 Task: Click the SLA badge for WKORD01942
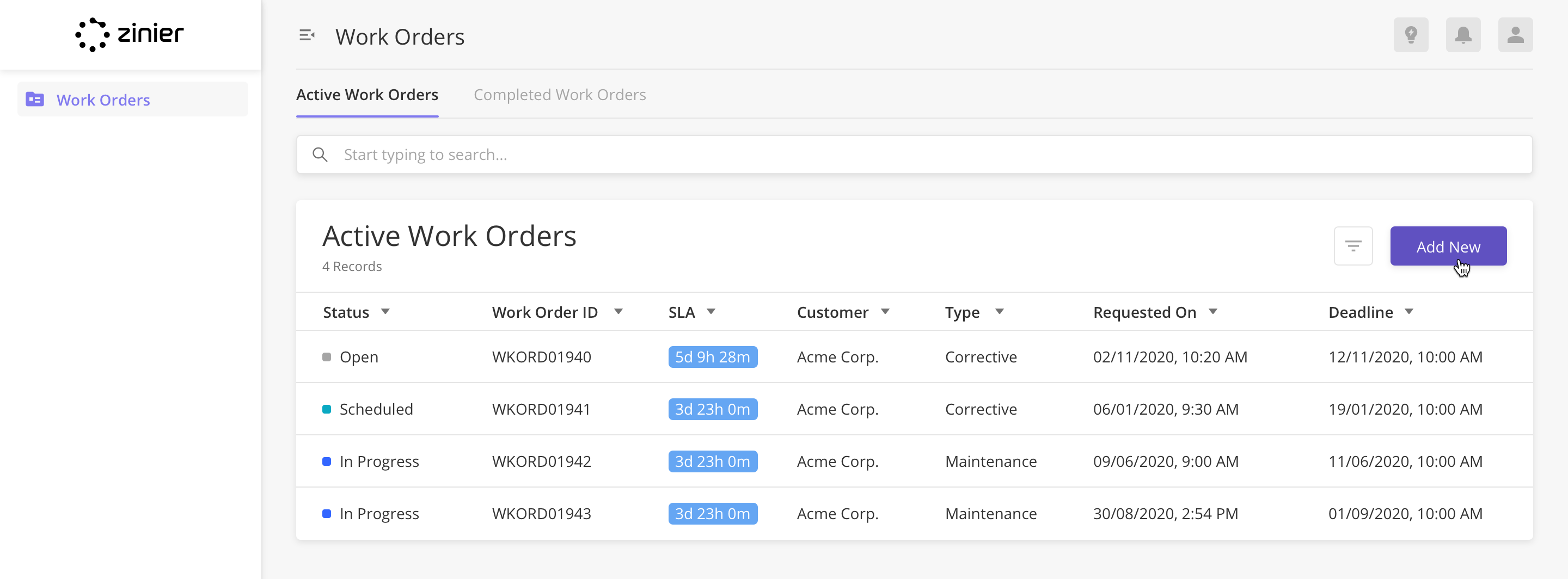coord(712,461)
